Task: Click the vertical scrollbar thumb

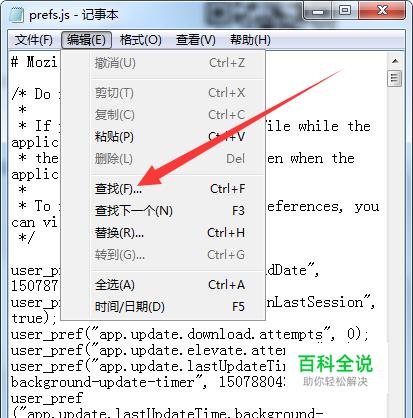Action: click(395, 79)
